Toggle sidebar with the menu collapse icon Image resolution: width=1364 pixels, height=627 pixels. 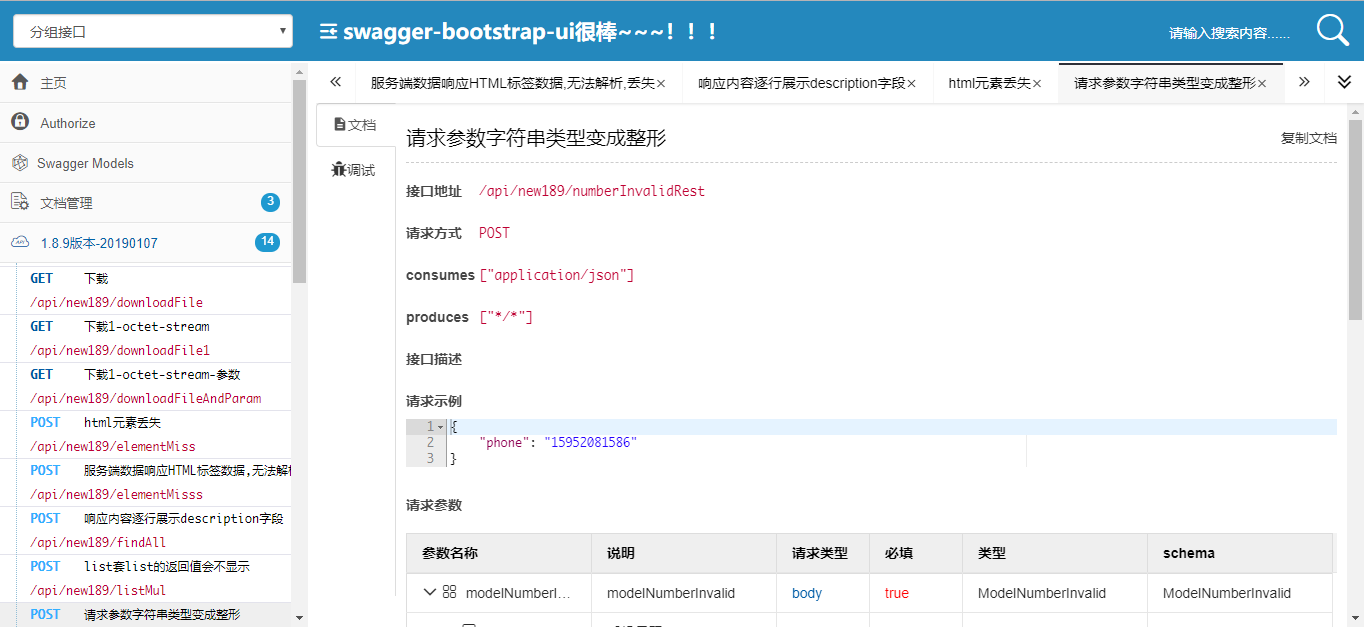328,32
